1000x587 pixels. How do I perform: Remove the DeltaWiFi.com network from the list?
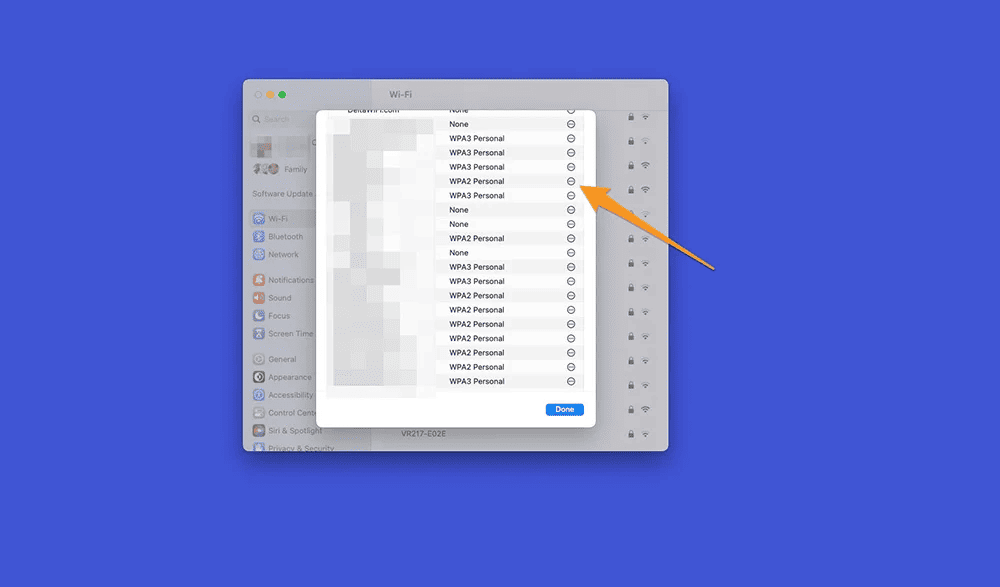click(571, 111)
